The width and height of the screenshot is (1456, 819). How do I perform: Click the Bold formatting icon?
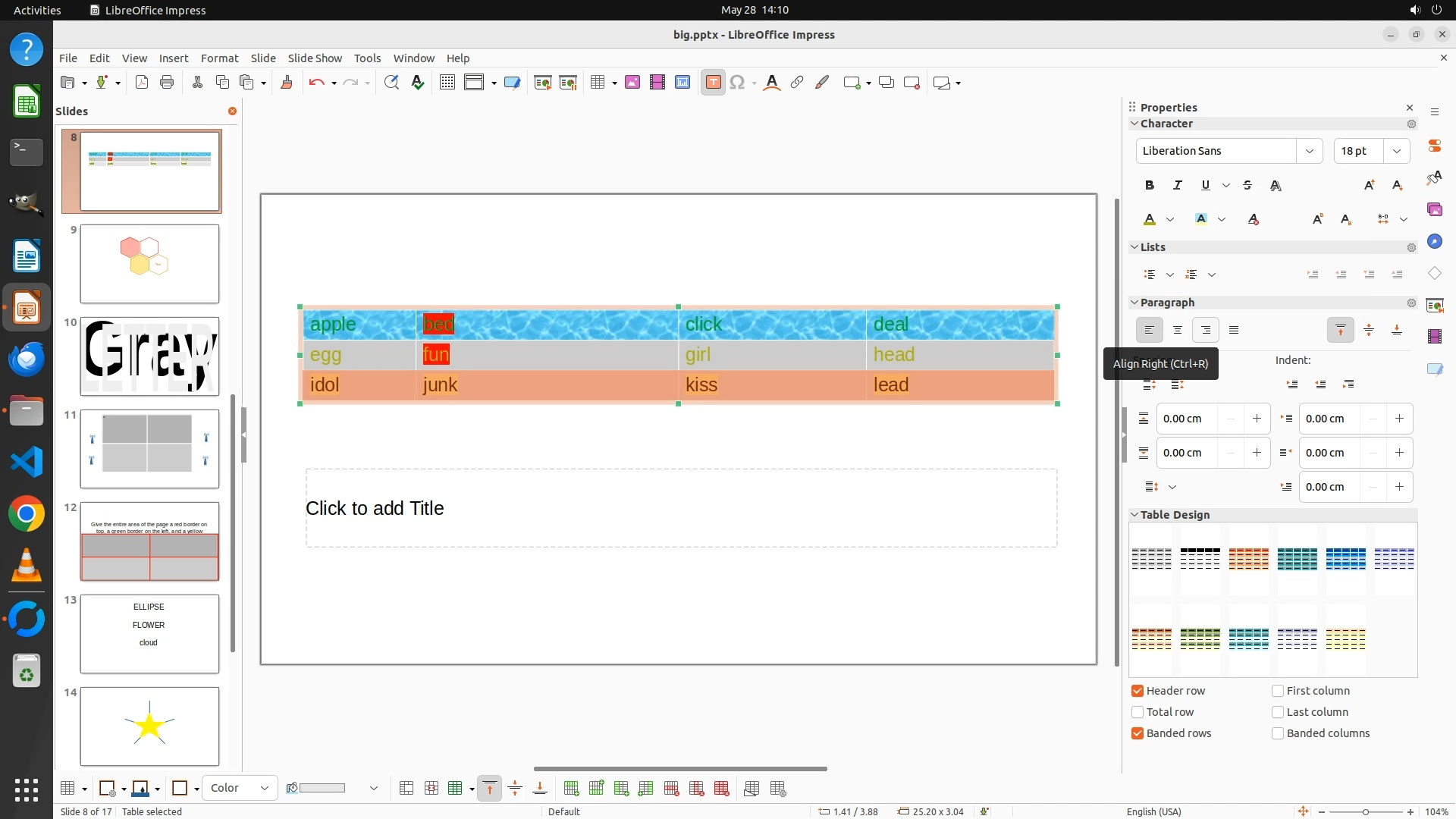tap(1150, 185)
